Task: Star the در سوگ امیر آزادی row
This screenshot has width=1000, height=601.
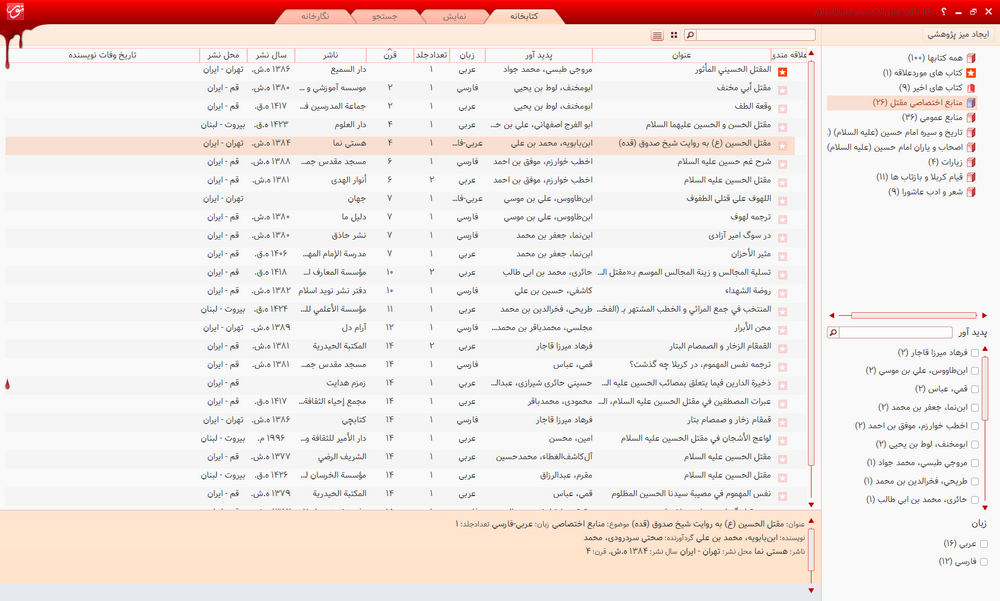Action: tap(783, 238)
